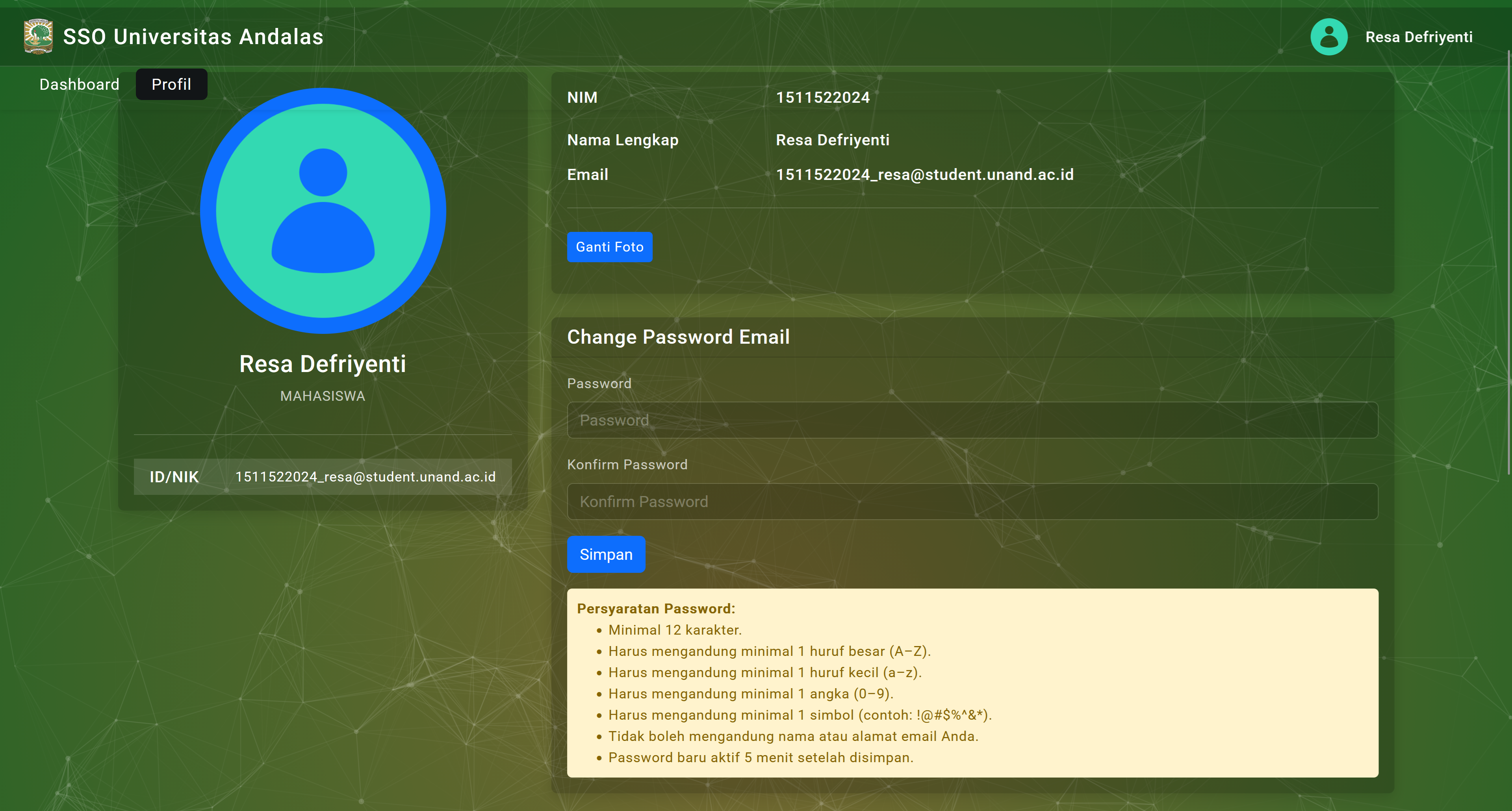The width and height of the screenshot is (1512, 811).
Task: Click the ID/NIK email row
Action: point(322,476)
